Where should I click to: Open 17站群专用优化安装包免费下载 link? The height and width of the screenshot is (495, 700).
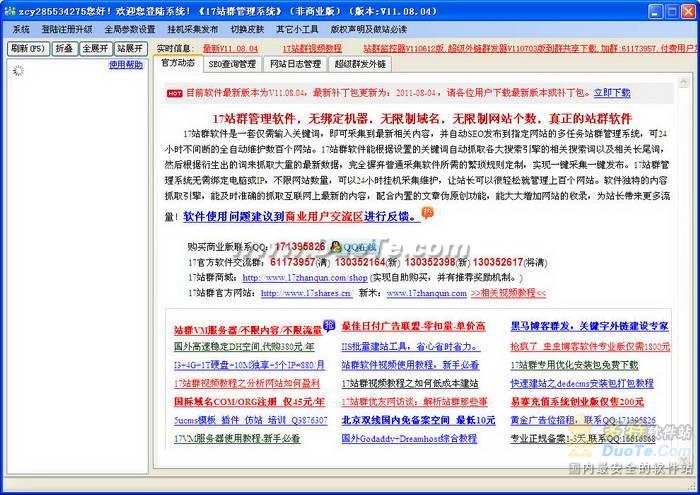575,365
